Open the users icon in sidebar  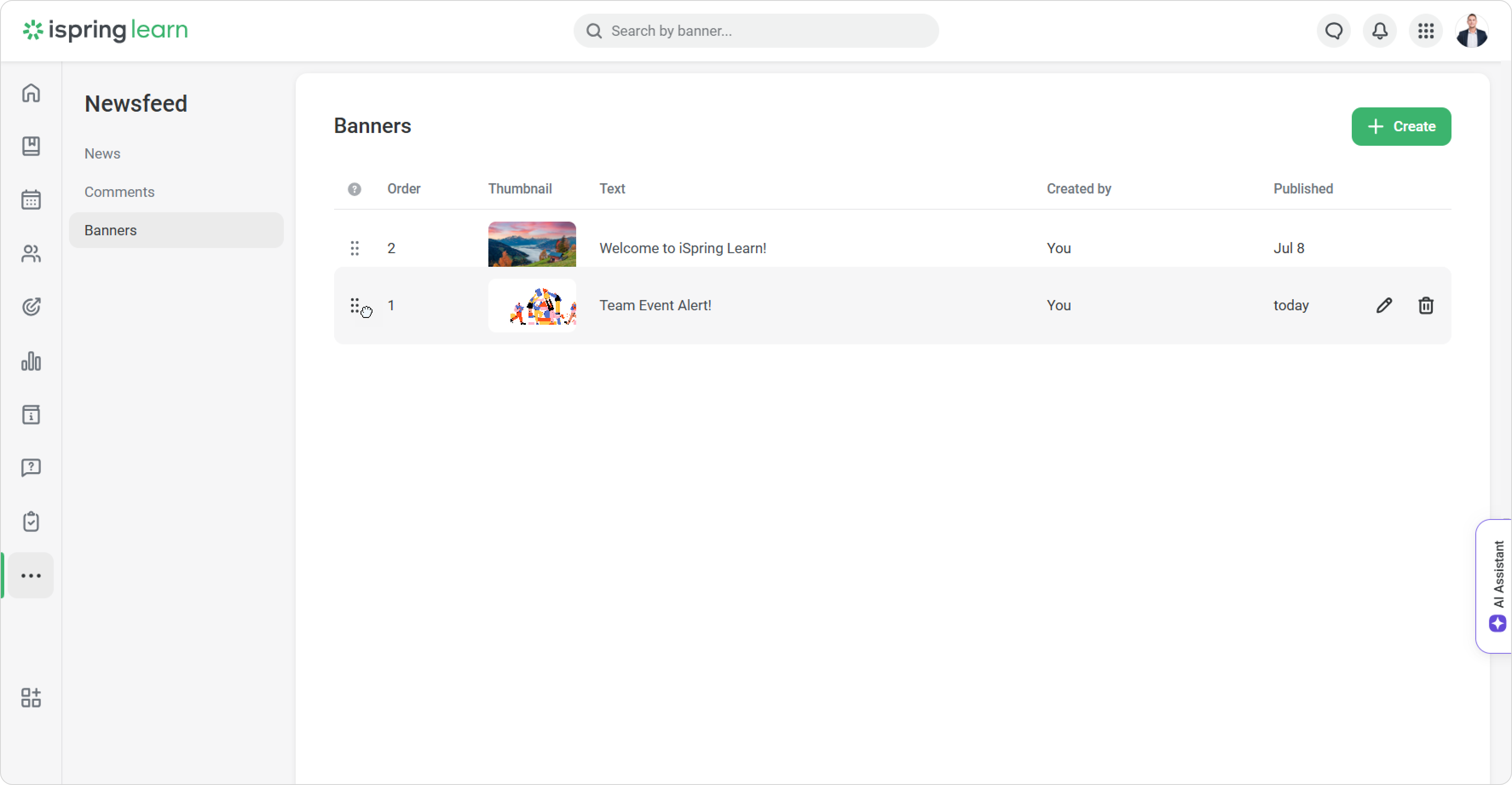coord(31,254)
